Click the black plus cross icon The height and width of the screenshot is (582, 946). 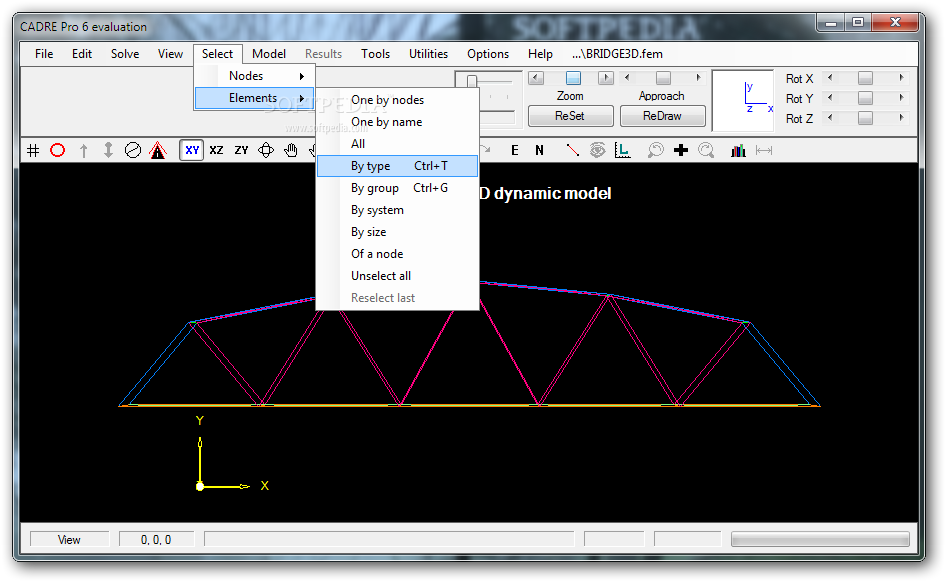tap(681, 150)
